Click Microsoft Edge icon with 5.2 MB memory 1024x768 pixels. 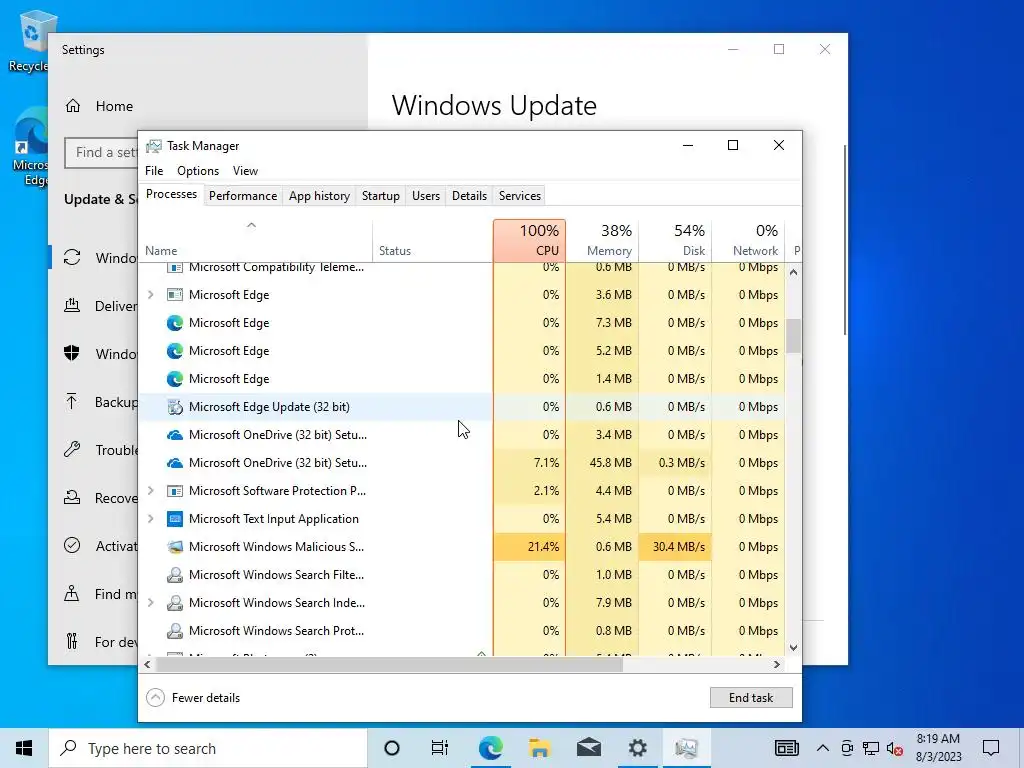click(x=174, y=351)
